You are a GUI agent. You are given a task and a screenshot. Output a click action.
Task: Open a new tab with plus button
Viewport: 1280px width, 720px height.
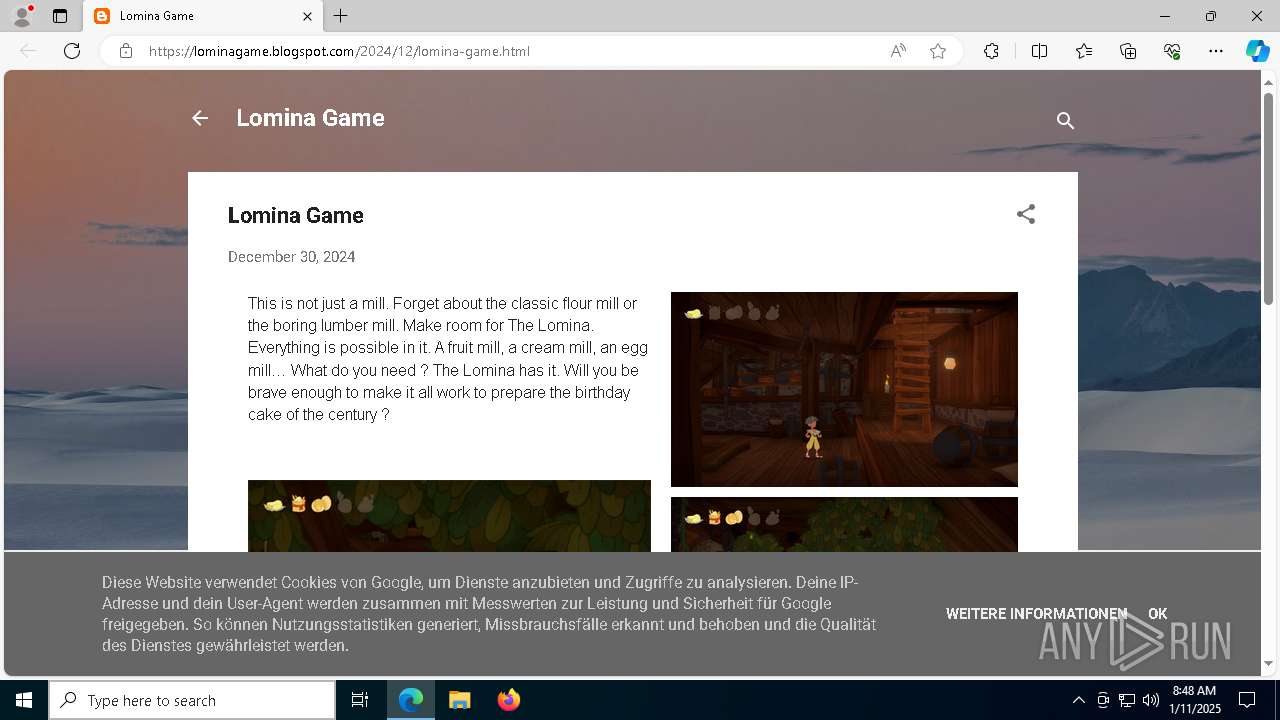click(341, 16)
